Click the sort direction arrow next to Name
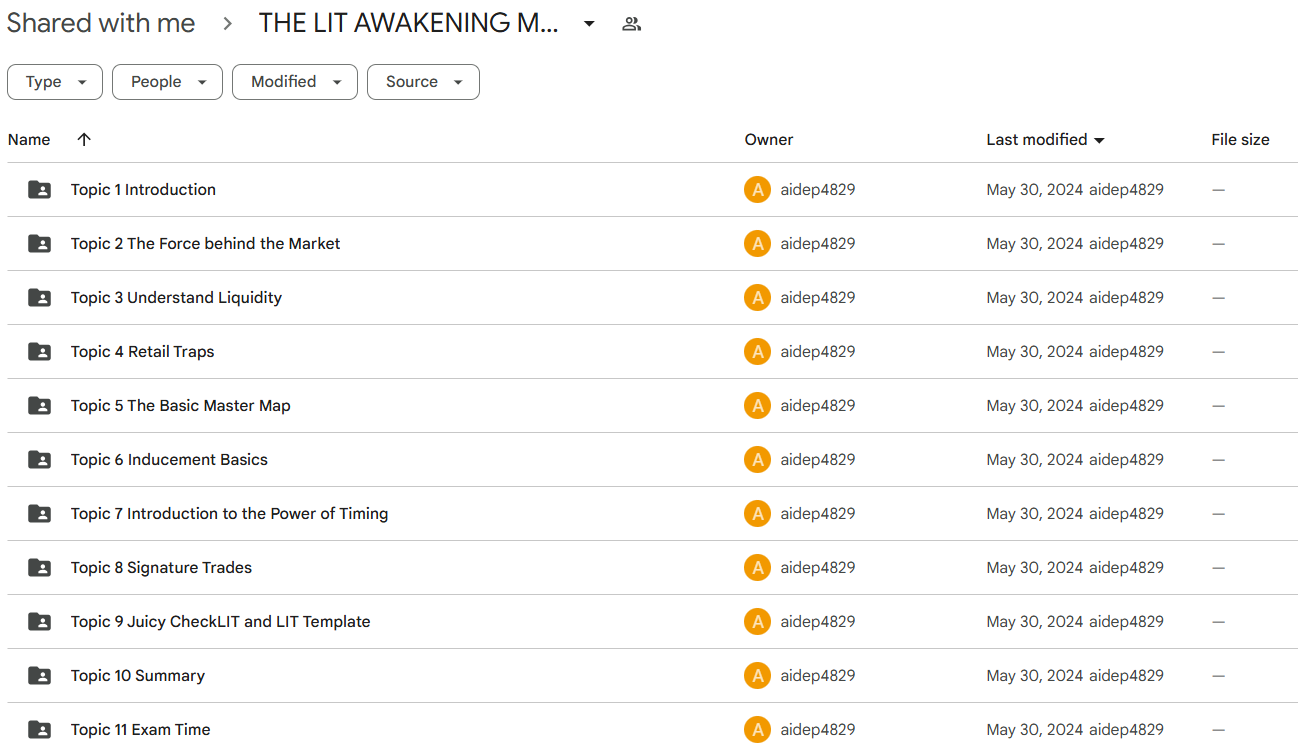The image size is (1298, 756). point(84,139)
